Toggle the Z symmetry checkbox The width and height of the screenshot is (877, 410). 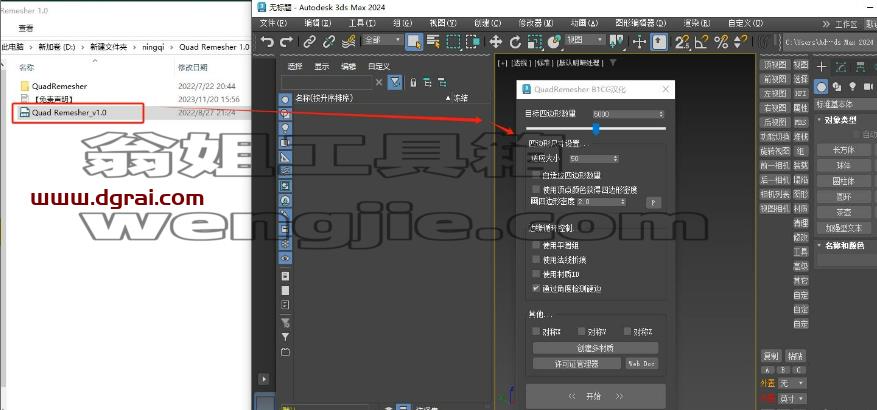628,331
